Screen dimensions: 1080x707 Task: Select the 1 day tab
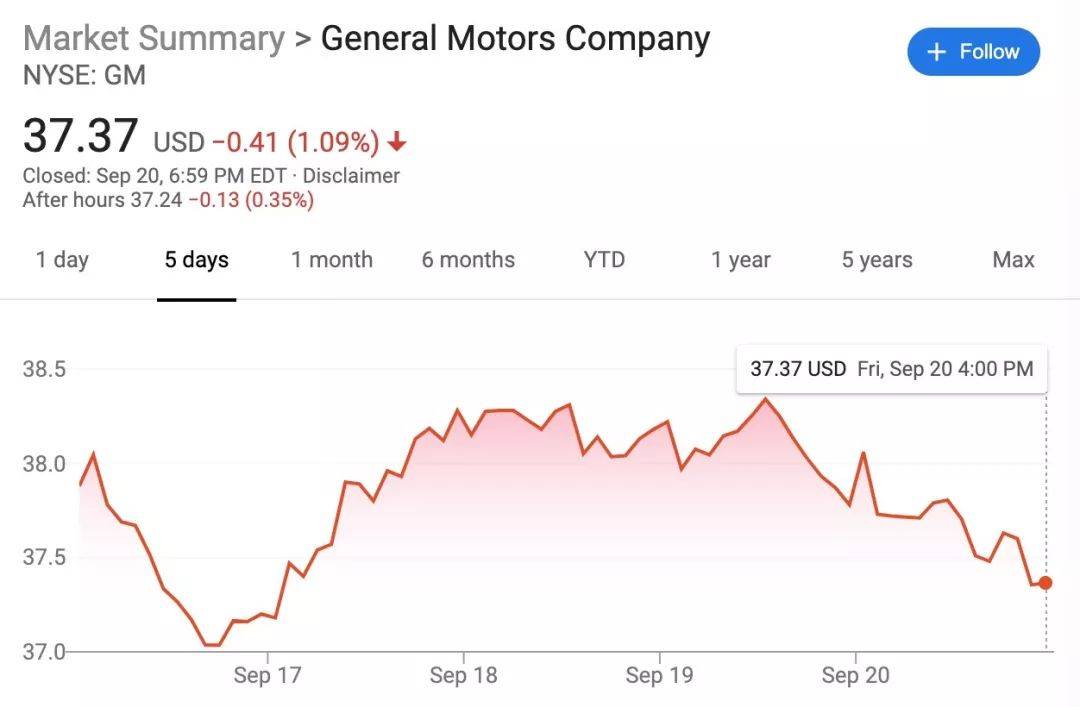[x=62, y=260]
